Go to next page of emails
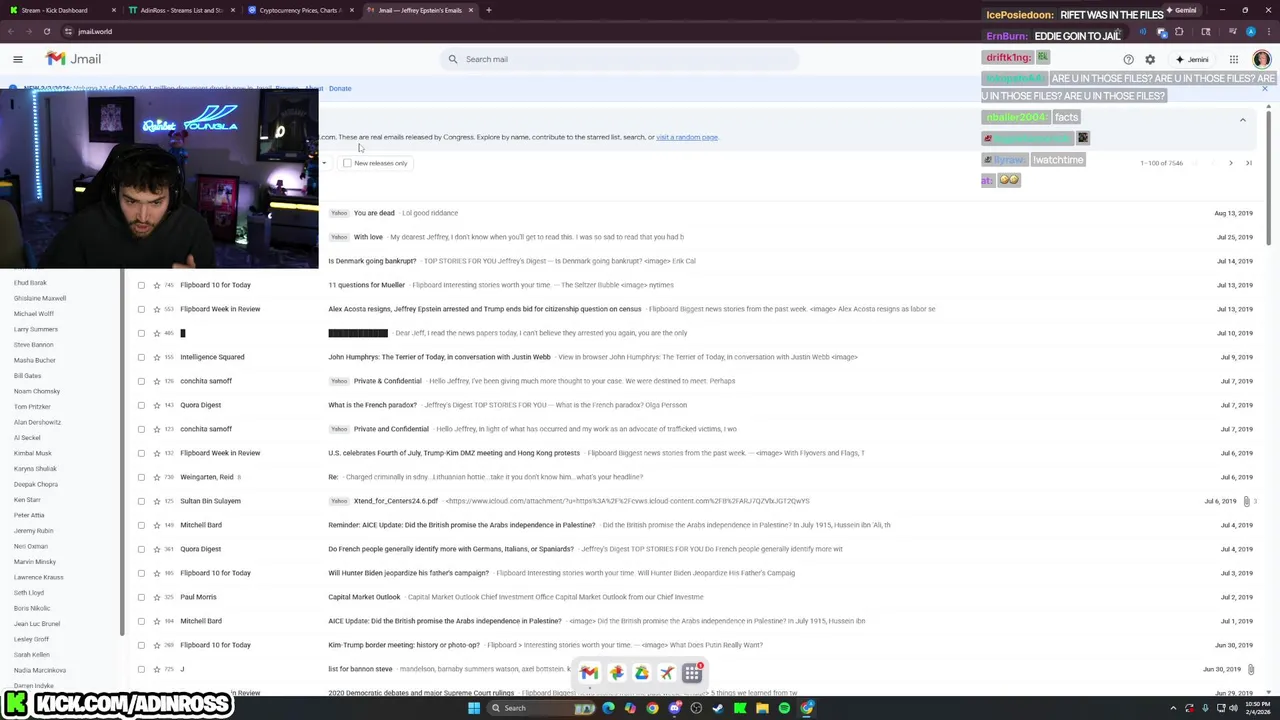Viewport: 1280px width, 720px height. pos(1231,163)
